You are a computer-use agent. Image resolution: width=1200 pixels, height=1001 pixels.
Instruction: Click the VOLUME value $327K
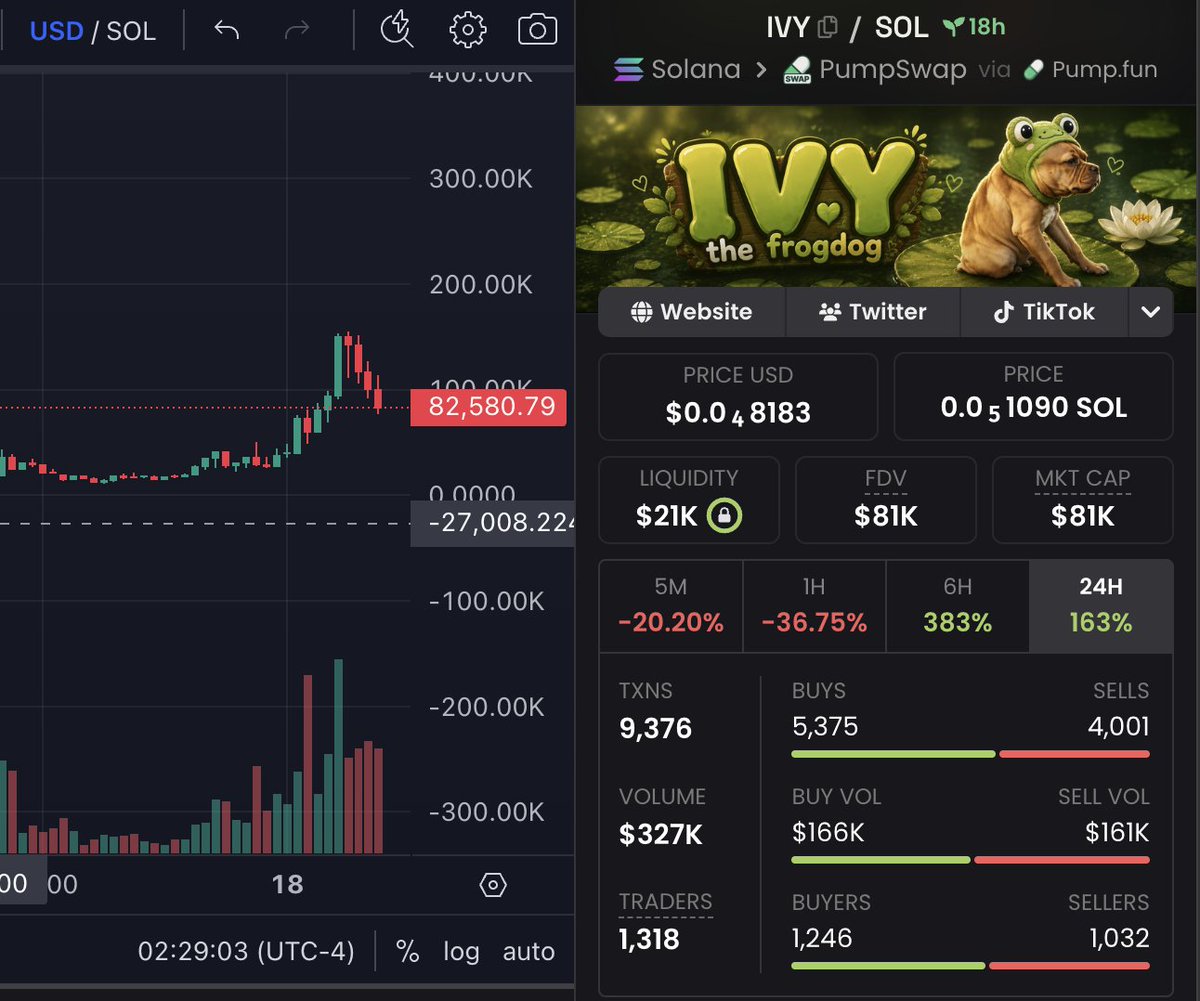coord(661,834)
